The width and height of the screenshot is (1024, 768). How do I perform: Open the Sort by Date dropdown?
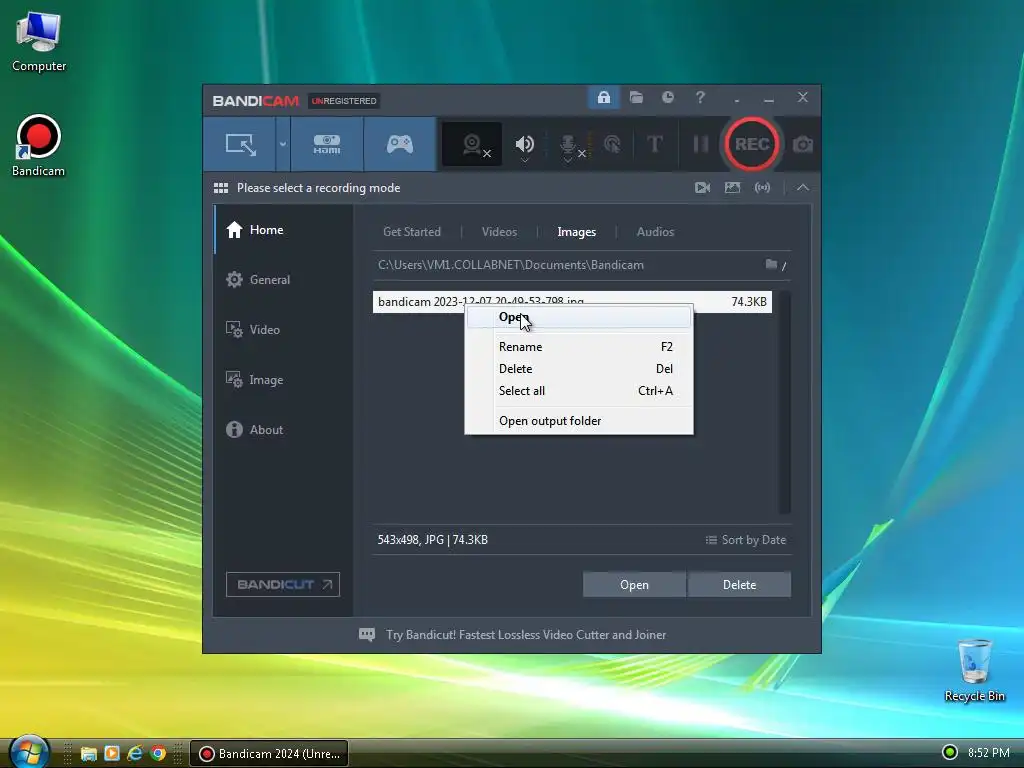(746, 540)
